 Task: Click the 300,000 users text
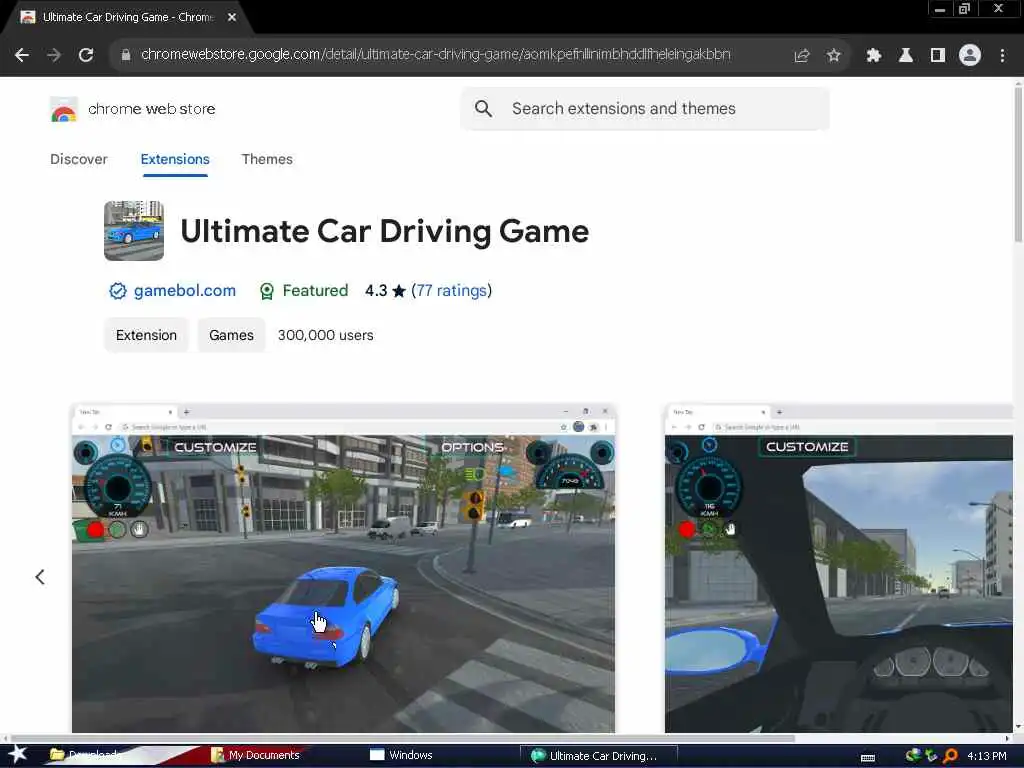(325, 335)
